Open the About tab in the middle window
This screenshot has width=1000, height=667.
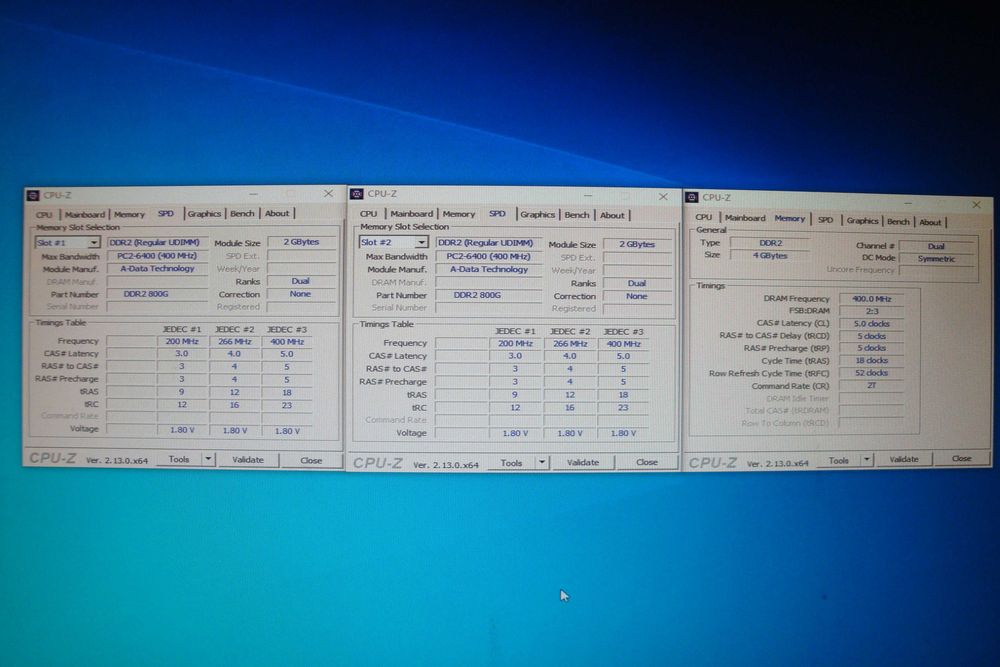tap(612, 216)
